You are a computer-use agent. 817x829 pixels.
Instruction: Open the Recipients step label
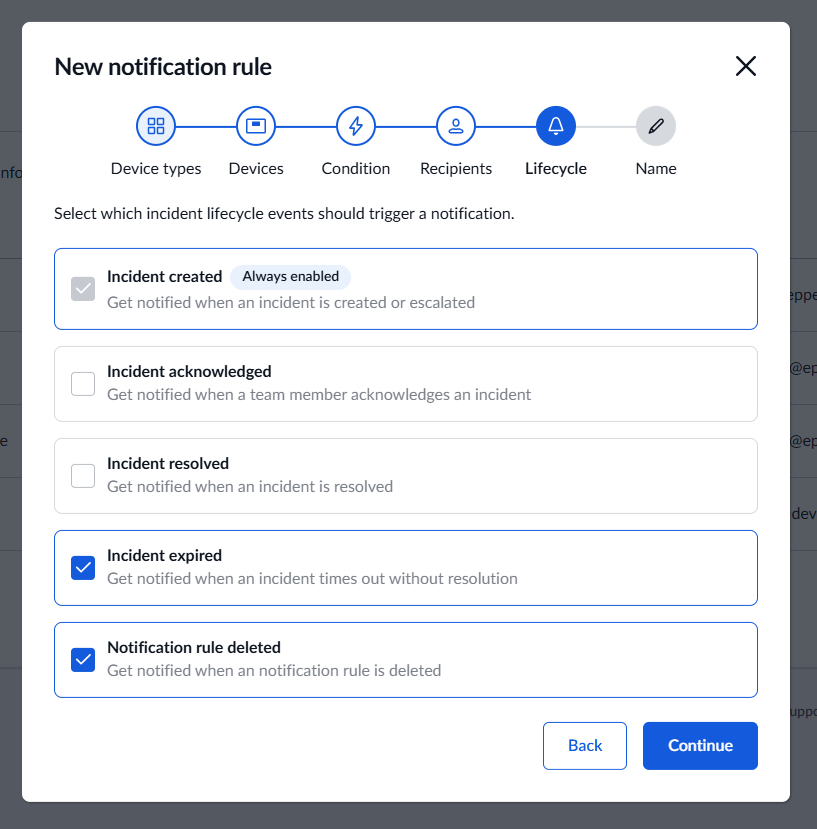tap(456, 169)
